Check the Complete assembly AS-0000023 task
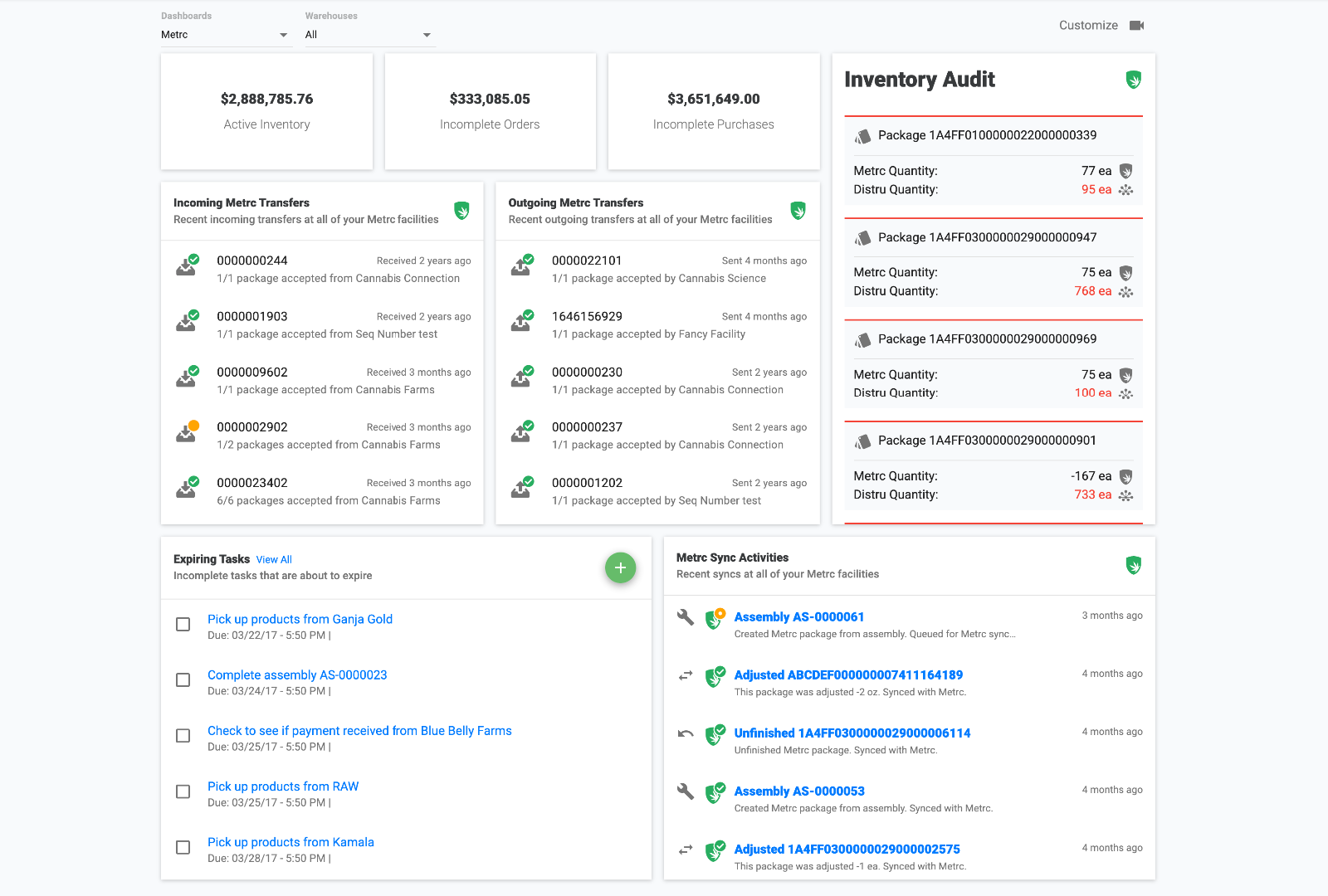Viewport: 1328px width, 896px height. coord(183,680)
